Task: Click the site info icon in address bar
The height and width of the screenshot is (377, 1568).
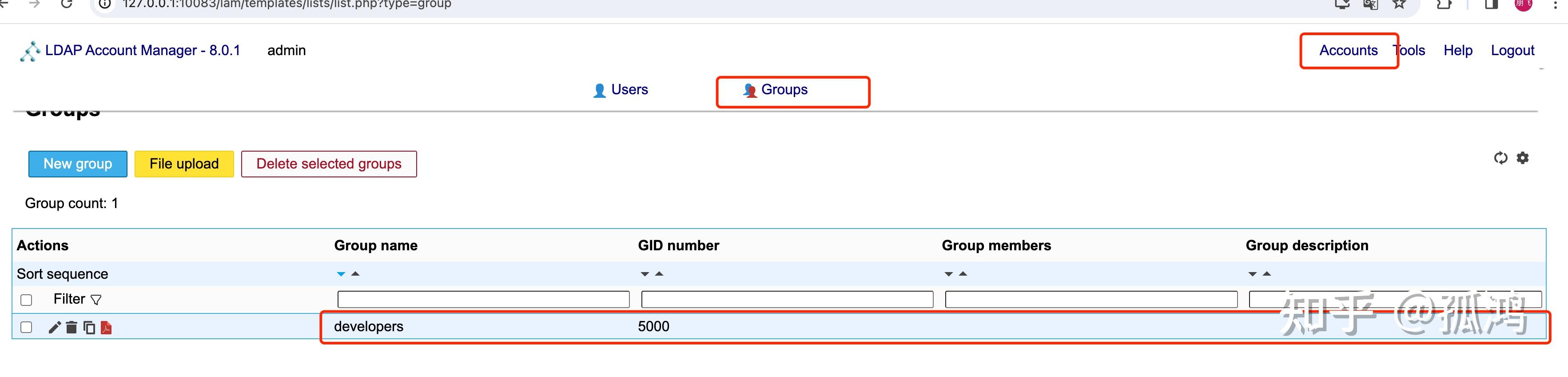Action: click(105, 4)
